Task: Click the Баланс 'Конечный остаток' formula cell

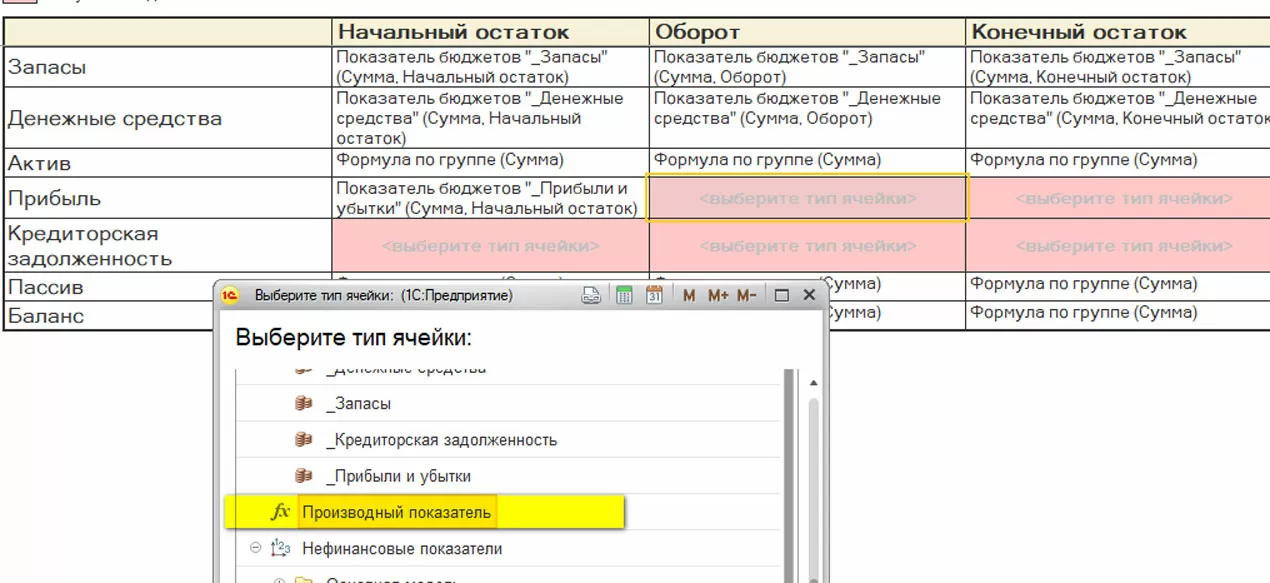Action: tap(1118, 314)
